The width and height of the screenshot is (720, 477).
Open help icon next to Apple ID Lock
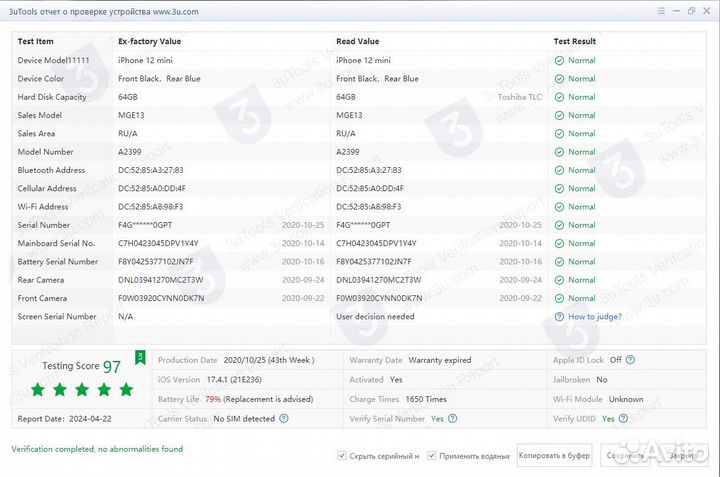[630, 360]
